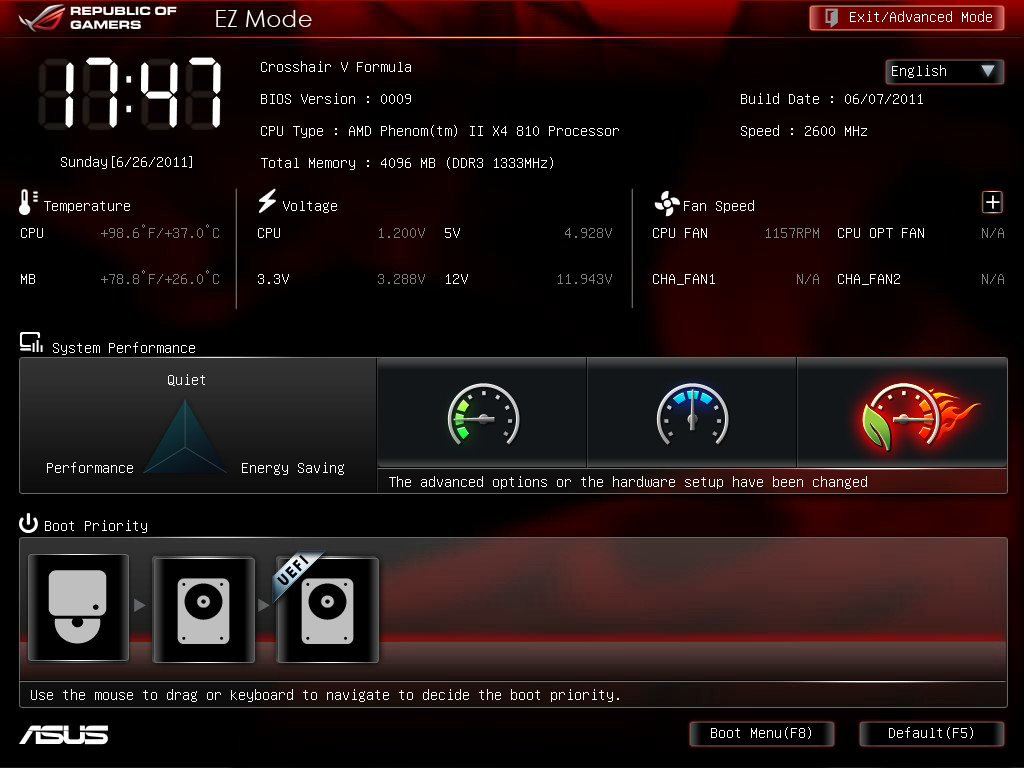Click the CPU voltage value 1.200V
The height and width of the screenshot is (768, 1024).
click(x=401, y=233)
